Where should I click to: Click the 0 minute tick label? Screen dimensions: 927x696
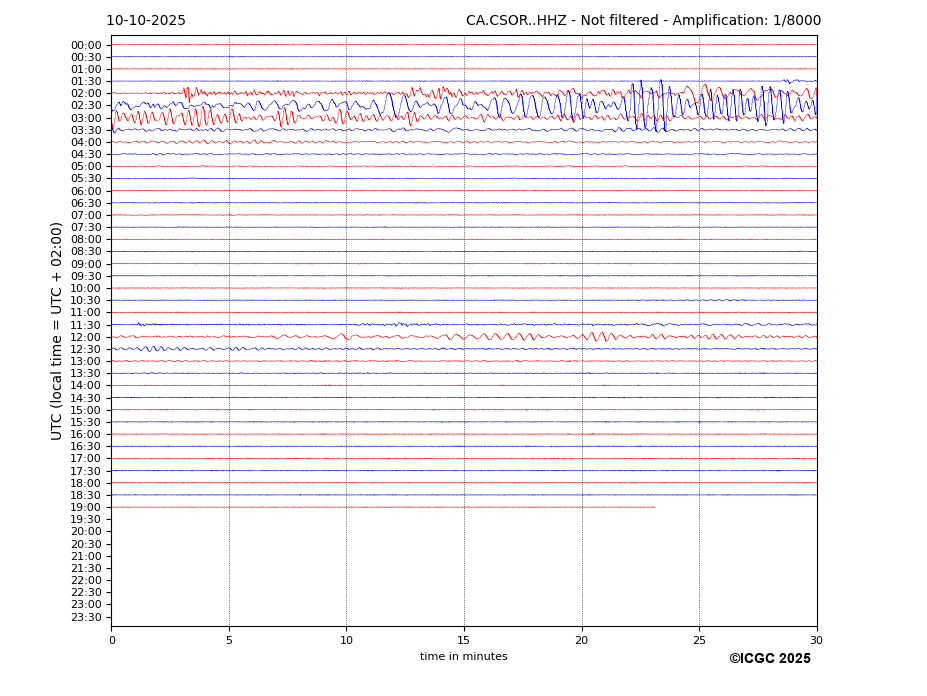click(x=112, y=640)
